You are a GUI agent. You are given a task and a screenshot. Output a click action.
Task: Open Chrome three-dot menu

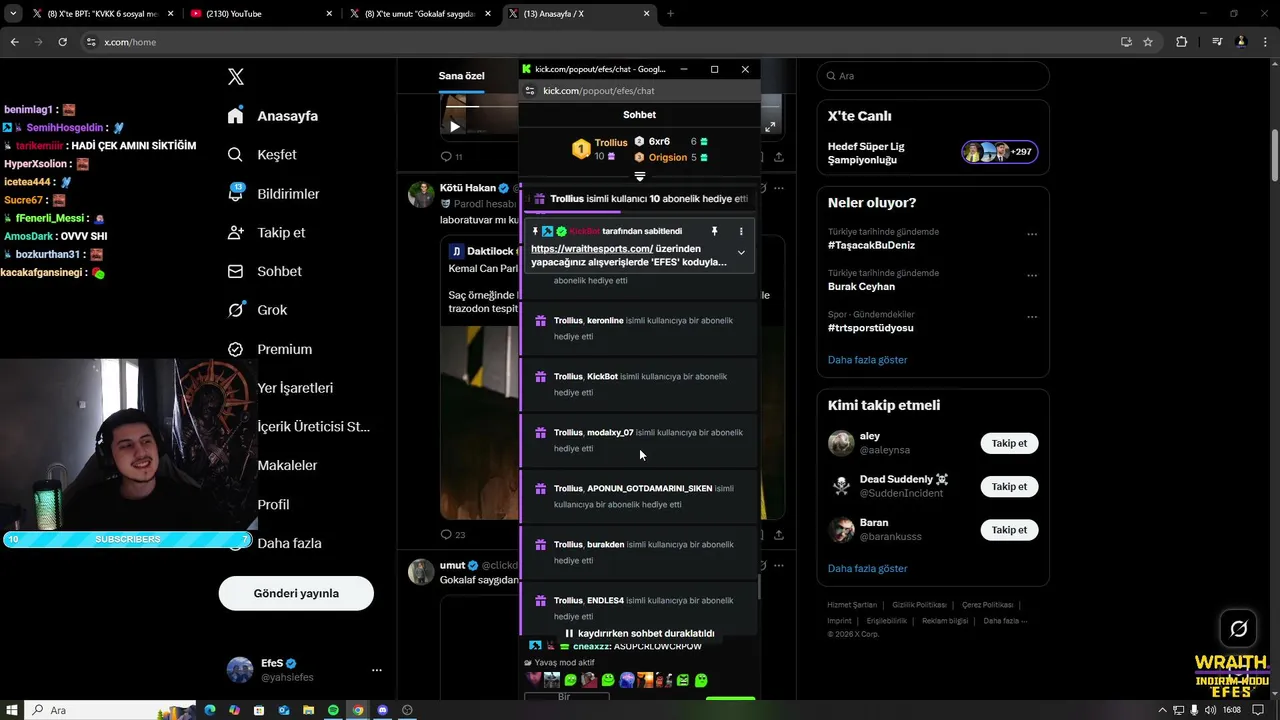(1266, 42)
